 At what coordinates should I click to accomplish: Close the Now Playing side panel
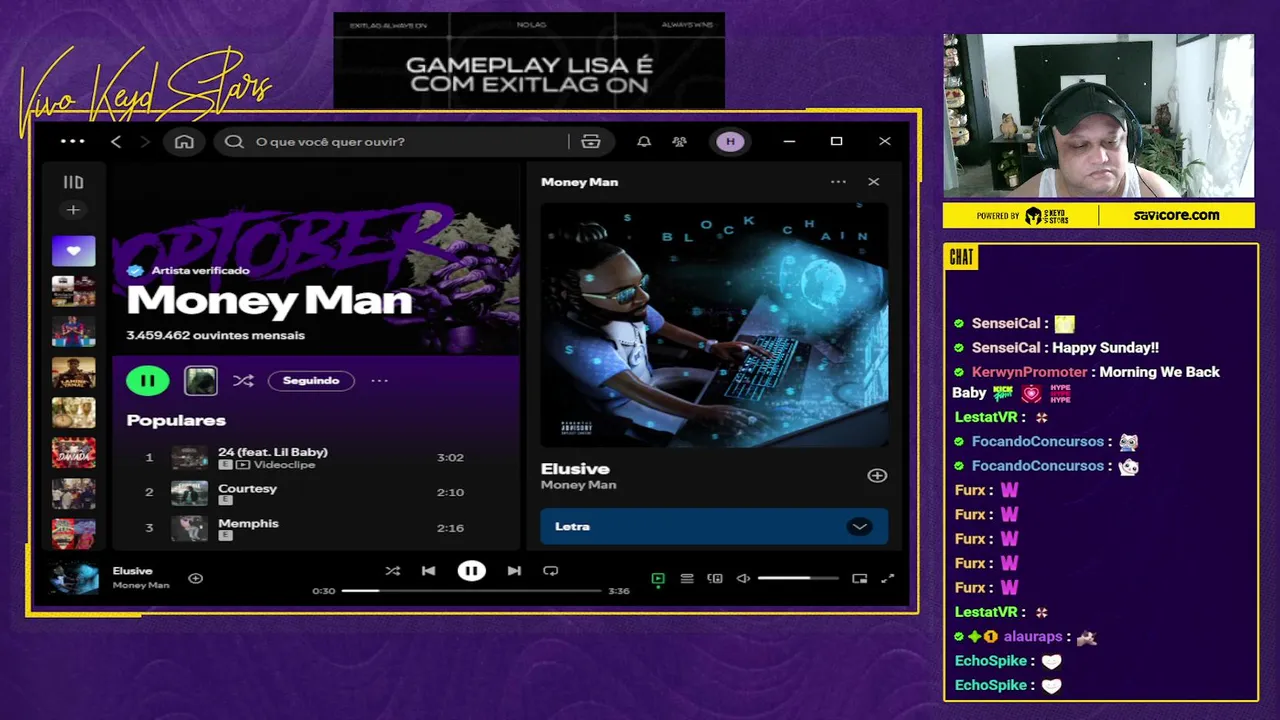(874, 182)
